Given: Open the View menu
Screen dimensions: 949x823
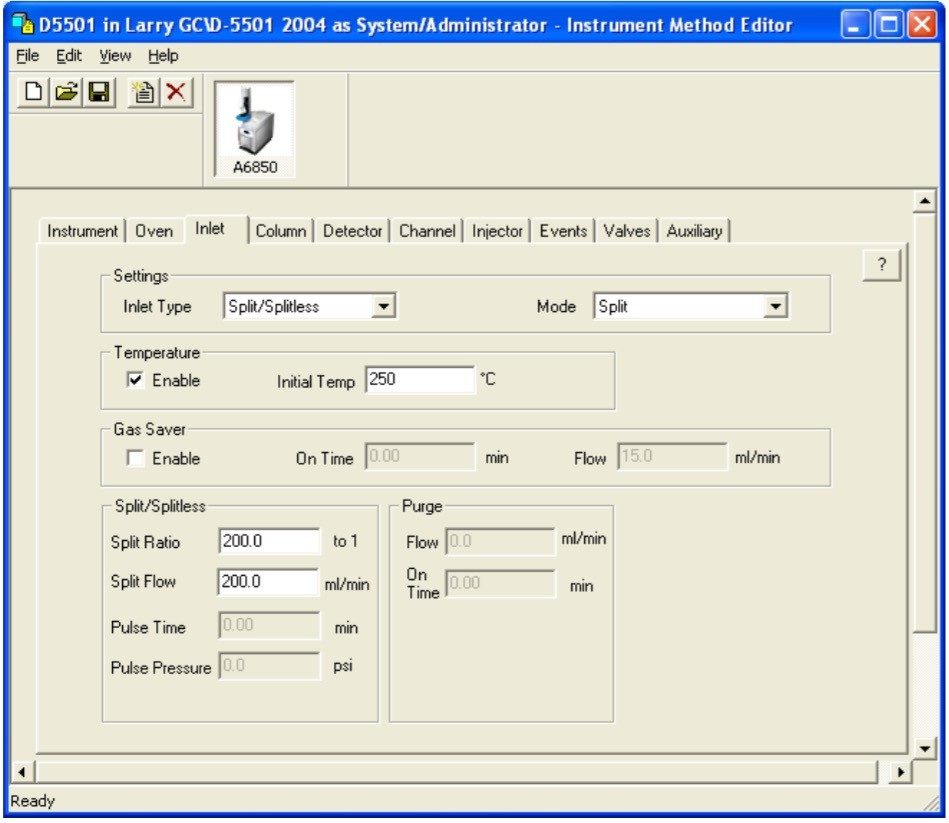Looking at the screenshot, I should (115, 56).
